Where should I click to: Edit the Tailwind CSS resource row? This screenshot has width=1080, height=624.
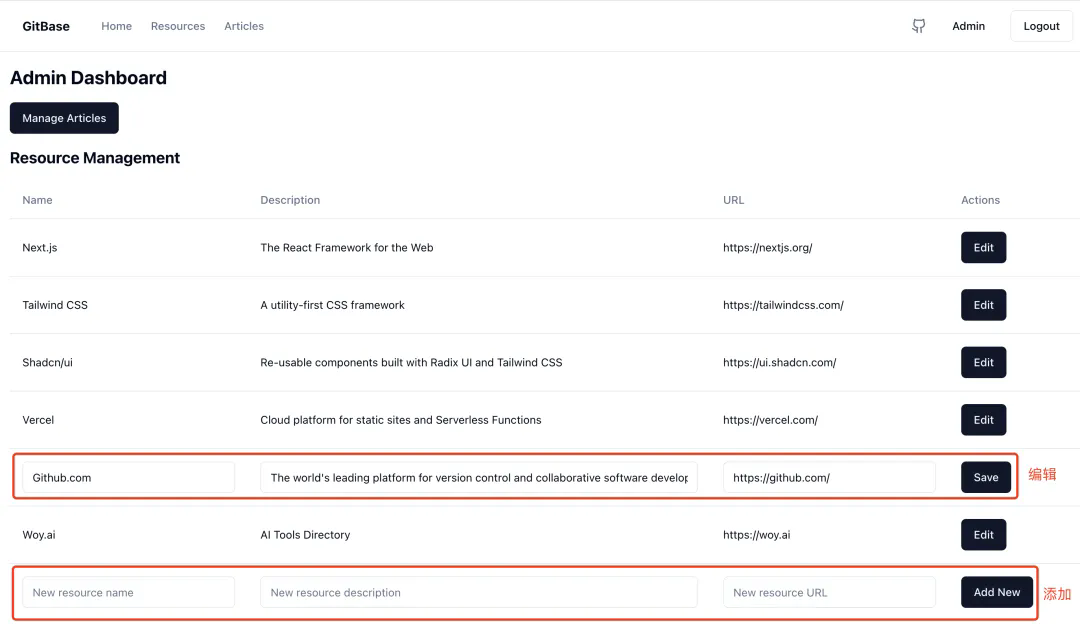pos(983,305)
